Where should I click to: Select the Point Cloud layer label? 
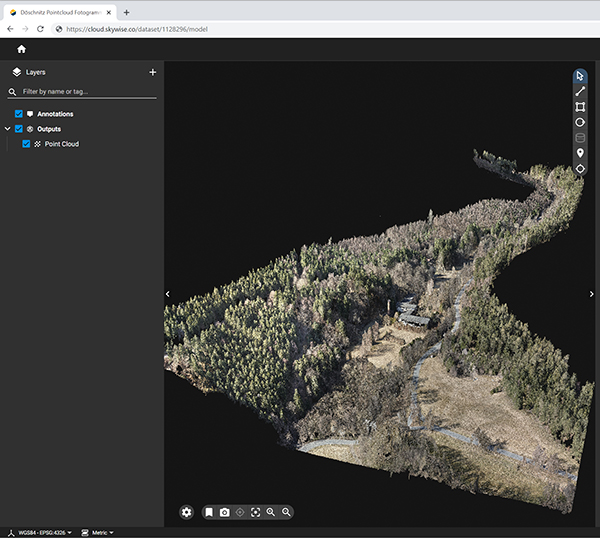pyautogui.click(x=62, y=144)
